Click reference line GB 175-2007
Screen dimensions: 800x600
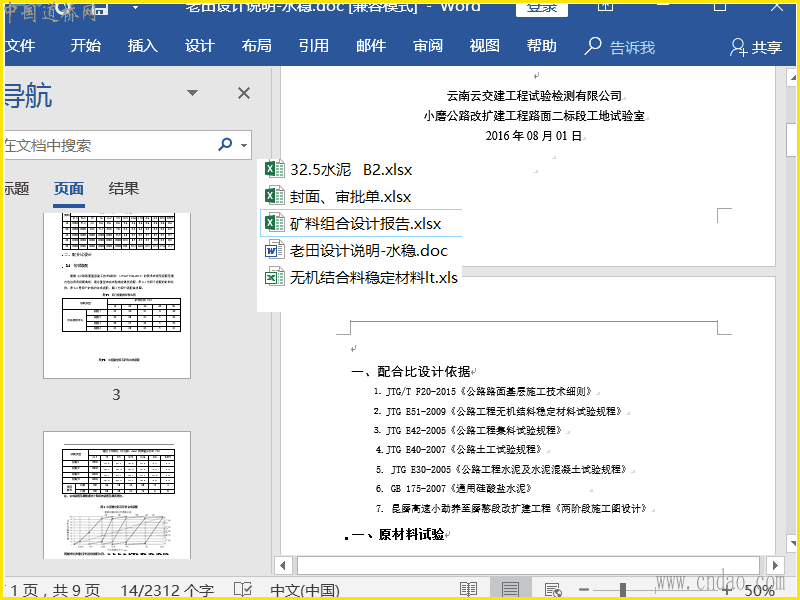(454, 489)
